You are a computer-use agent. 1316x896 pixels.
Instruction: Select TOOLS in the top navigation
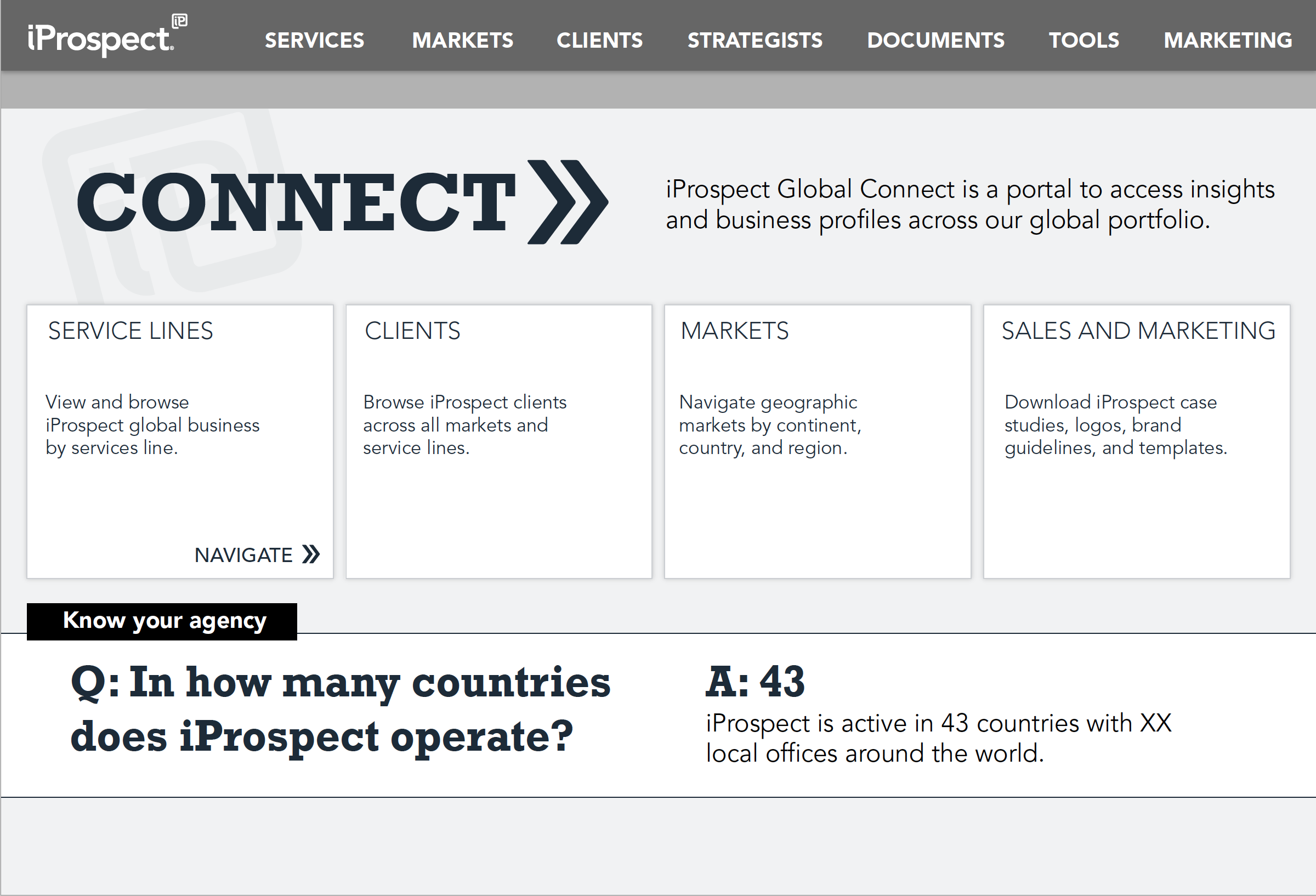[x=1084, y=40]
